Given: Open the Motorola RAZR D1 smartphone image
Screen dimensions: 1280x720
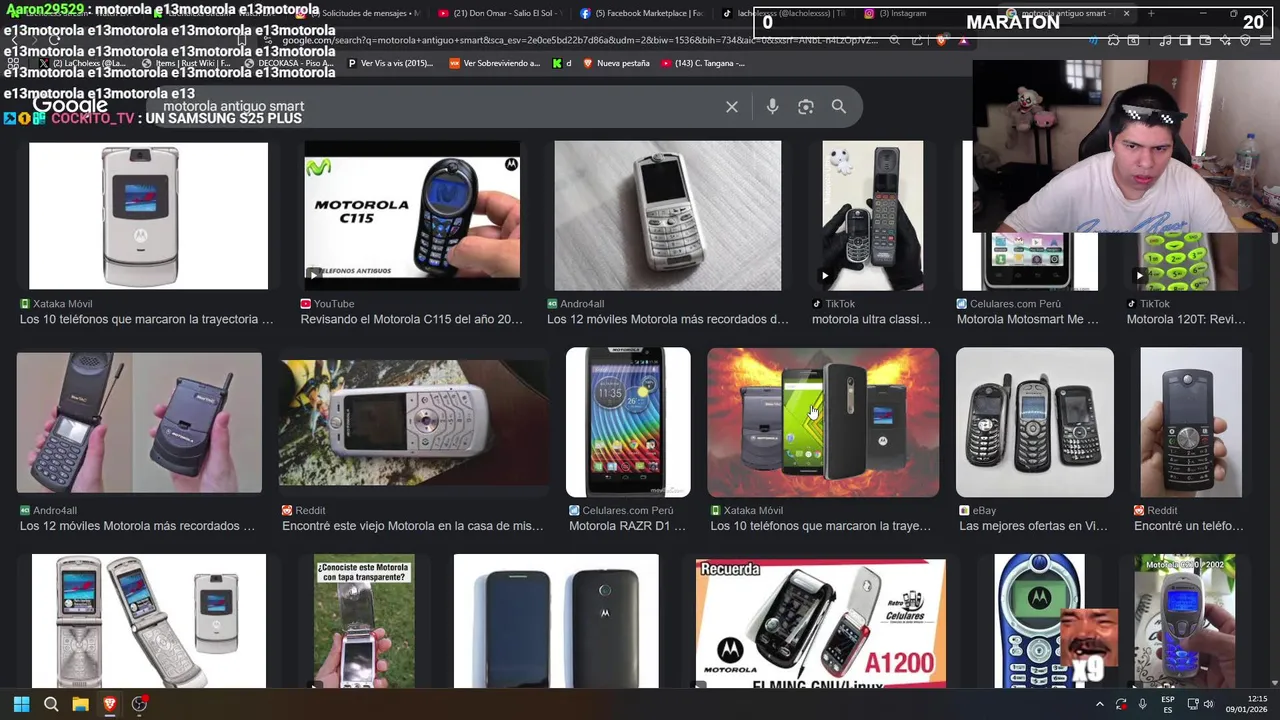Looking at the screenshot, I should tap(628, 422).
